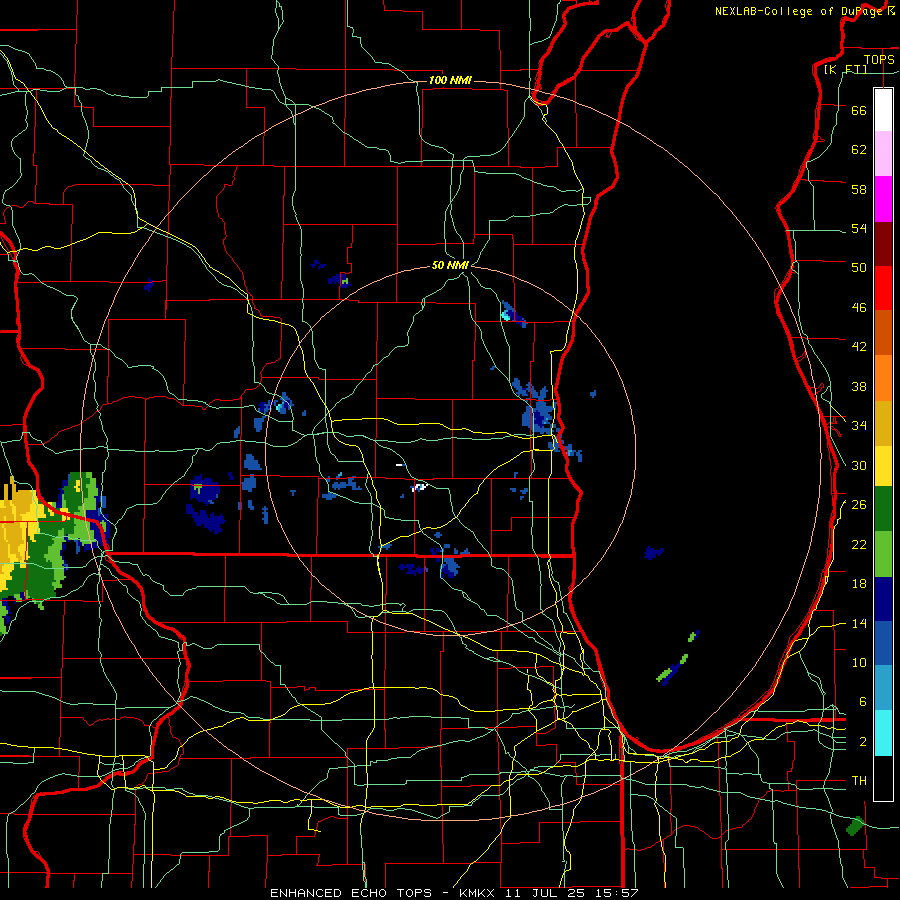The height and width of the screenshot is (900, 900).
Task: Click the 14 scale value
Action: pyautogui.click(x=859, y=623)
